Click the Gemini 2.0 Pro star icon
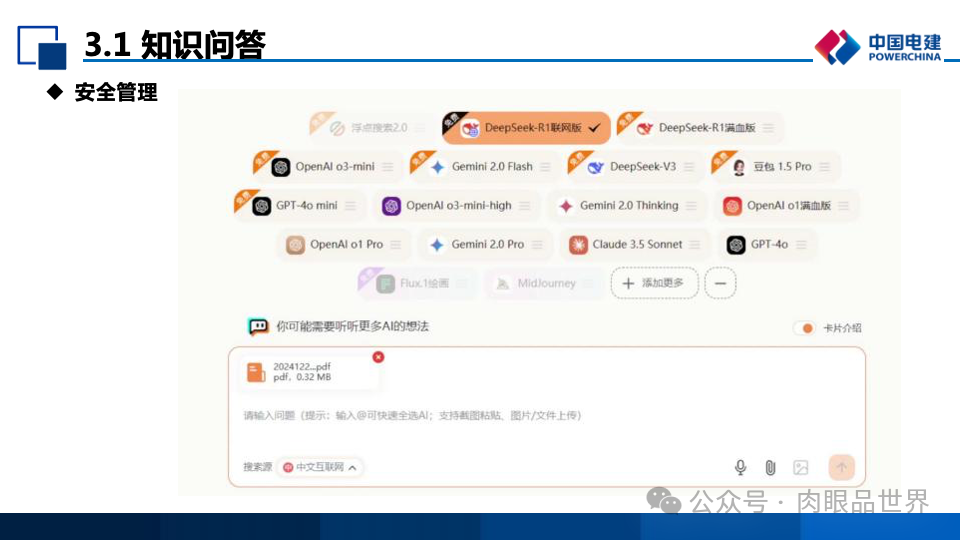 437,245
